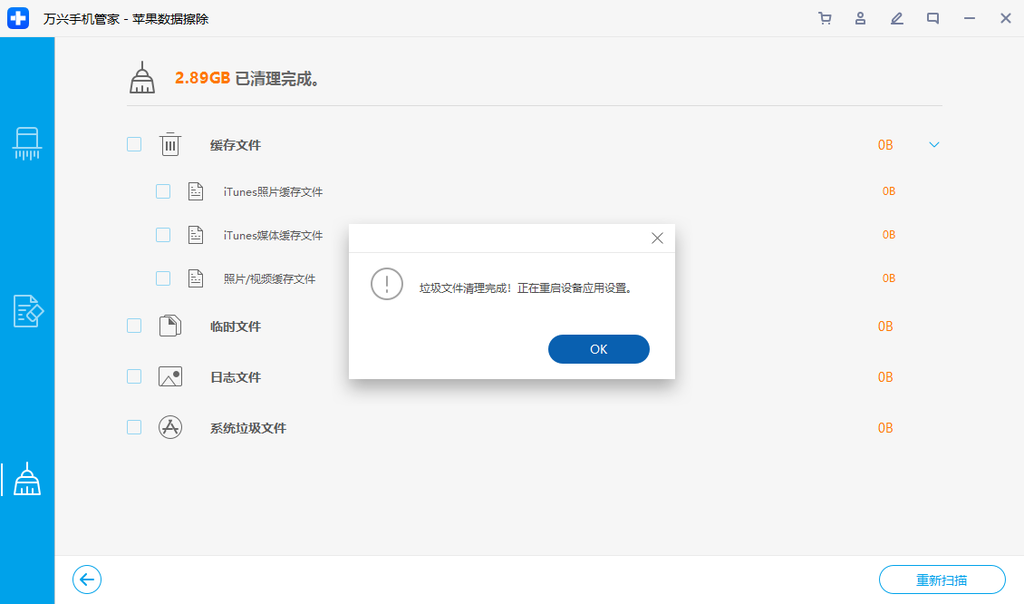Check the iTunes媒体缓存文件 item
The height and width of the screenshot is (604, 1024).
coord(163,234)
